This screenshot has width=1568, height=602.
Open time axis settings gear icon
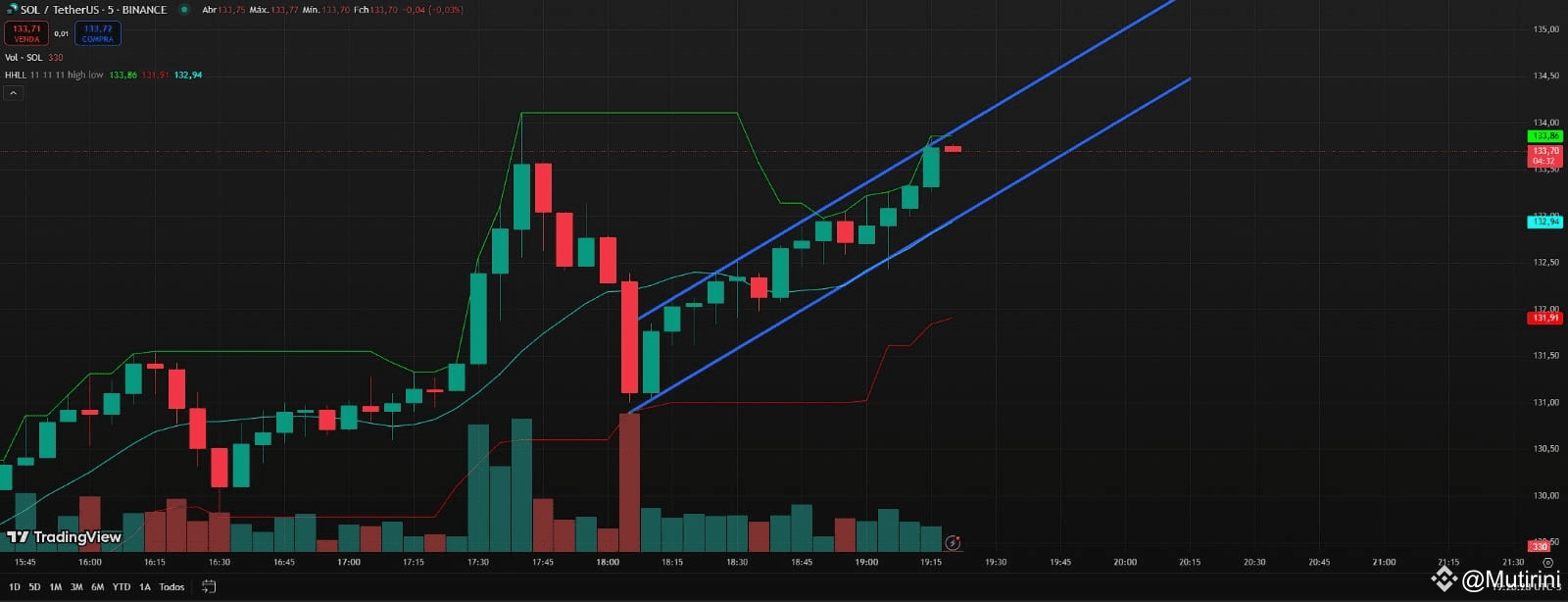click(1547, 563)
